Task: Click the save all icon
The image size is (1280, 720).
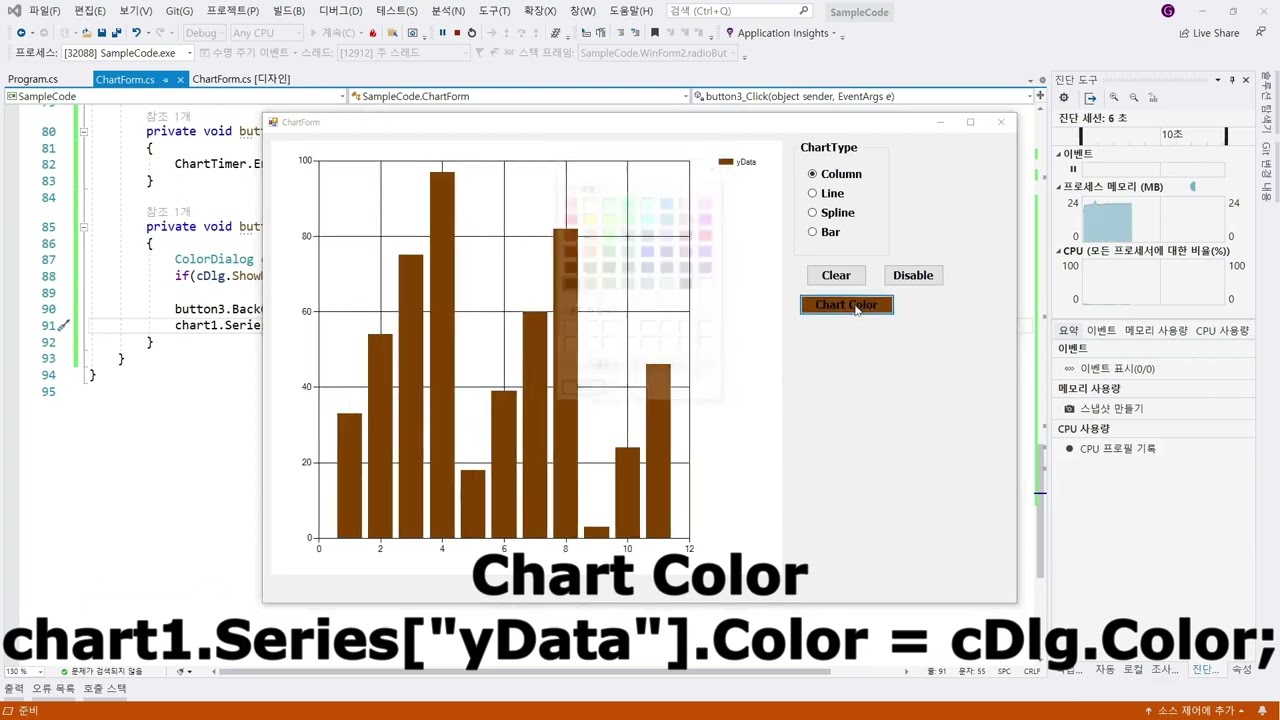Action: [x=116, y=33]
